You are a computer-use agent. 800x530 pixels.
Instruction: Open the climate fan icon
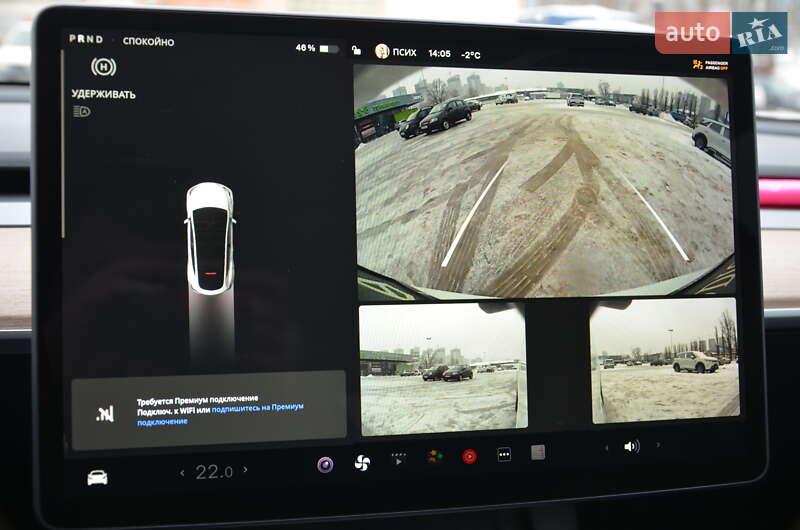point(362,463)
